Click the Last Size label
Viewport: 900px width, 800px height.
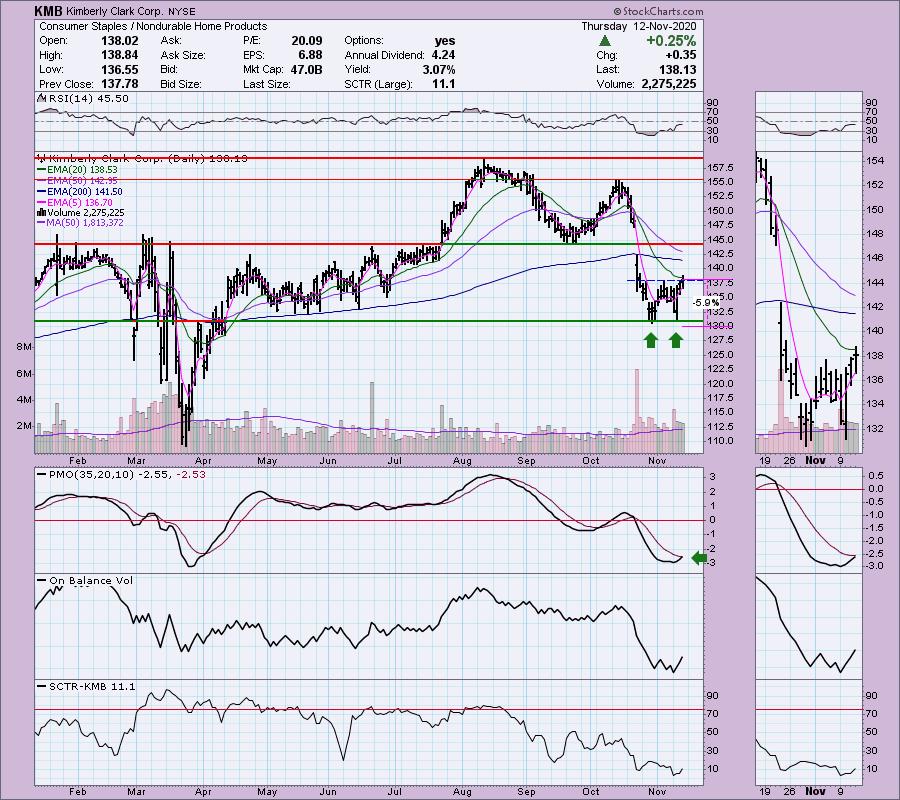point(266,84)
